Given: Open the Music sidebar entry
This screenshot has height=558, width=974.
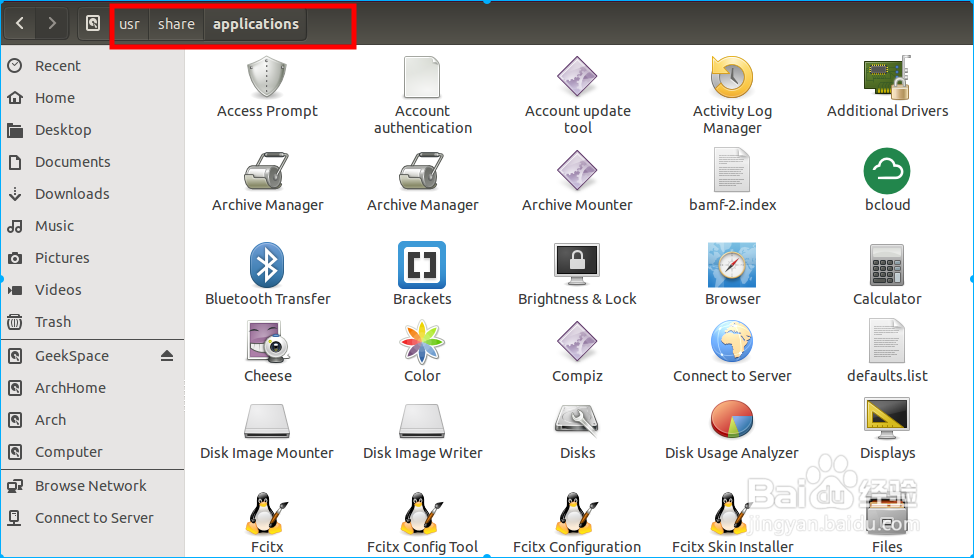Looking at the screenshot, I should [93, 226].
